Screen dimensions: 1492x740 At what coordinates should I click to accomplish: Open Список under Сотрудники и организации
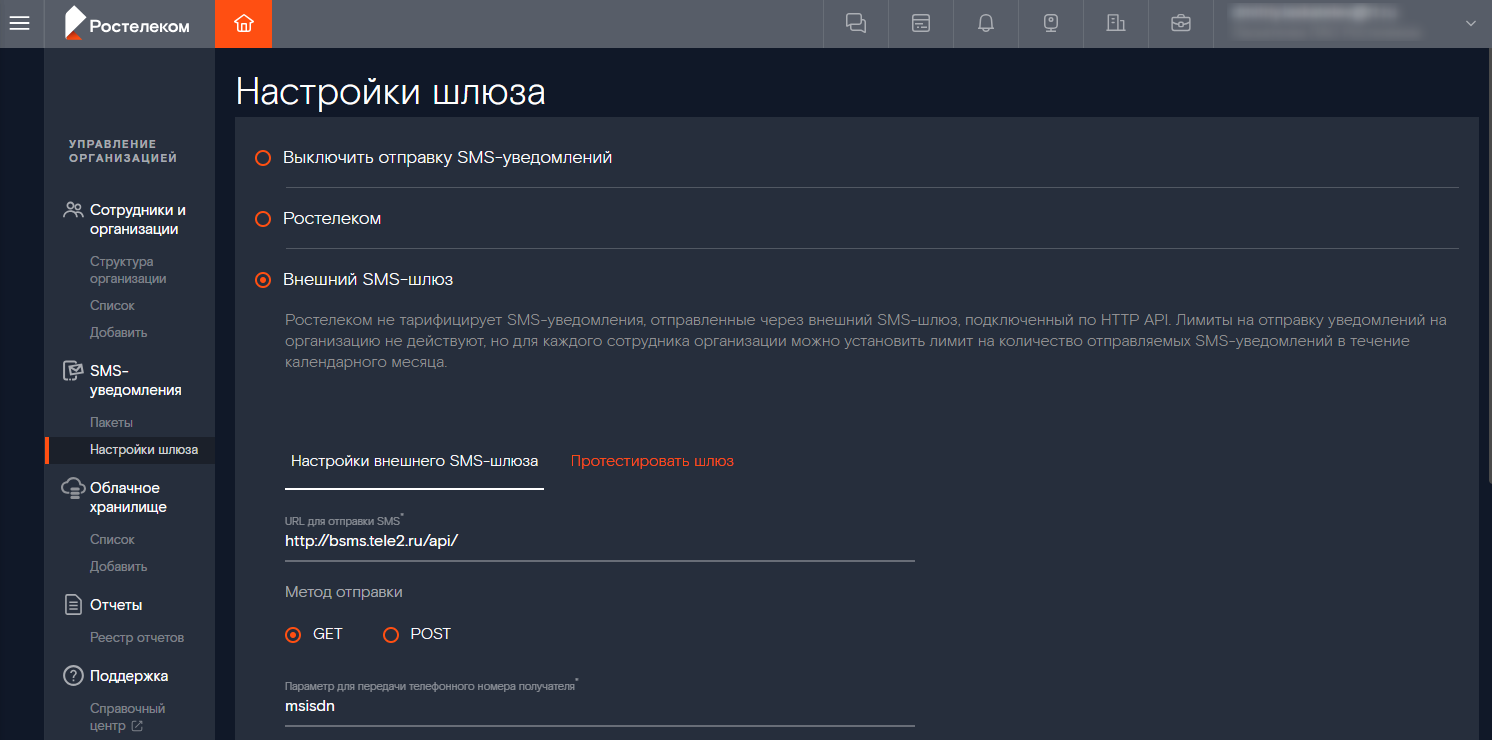(x=112, y=305)
